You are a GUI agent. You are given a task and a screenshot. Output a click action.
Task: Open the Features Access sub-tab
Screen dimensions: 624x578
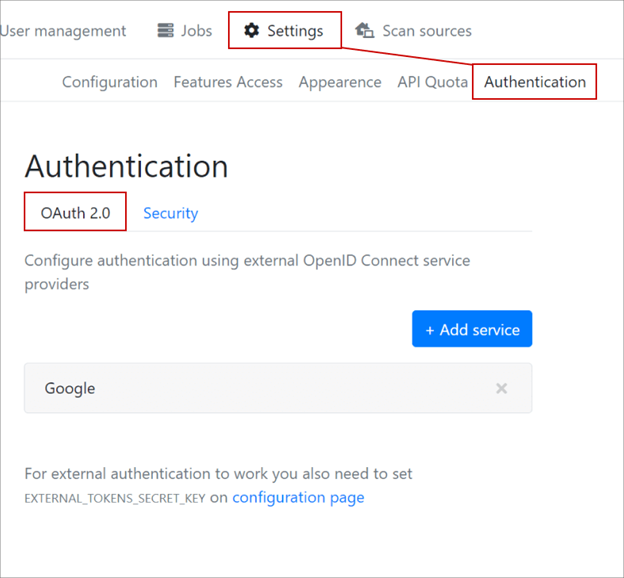[x=228, y=82]
